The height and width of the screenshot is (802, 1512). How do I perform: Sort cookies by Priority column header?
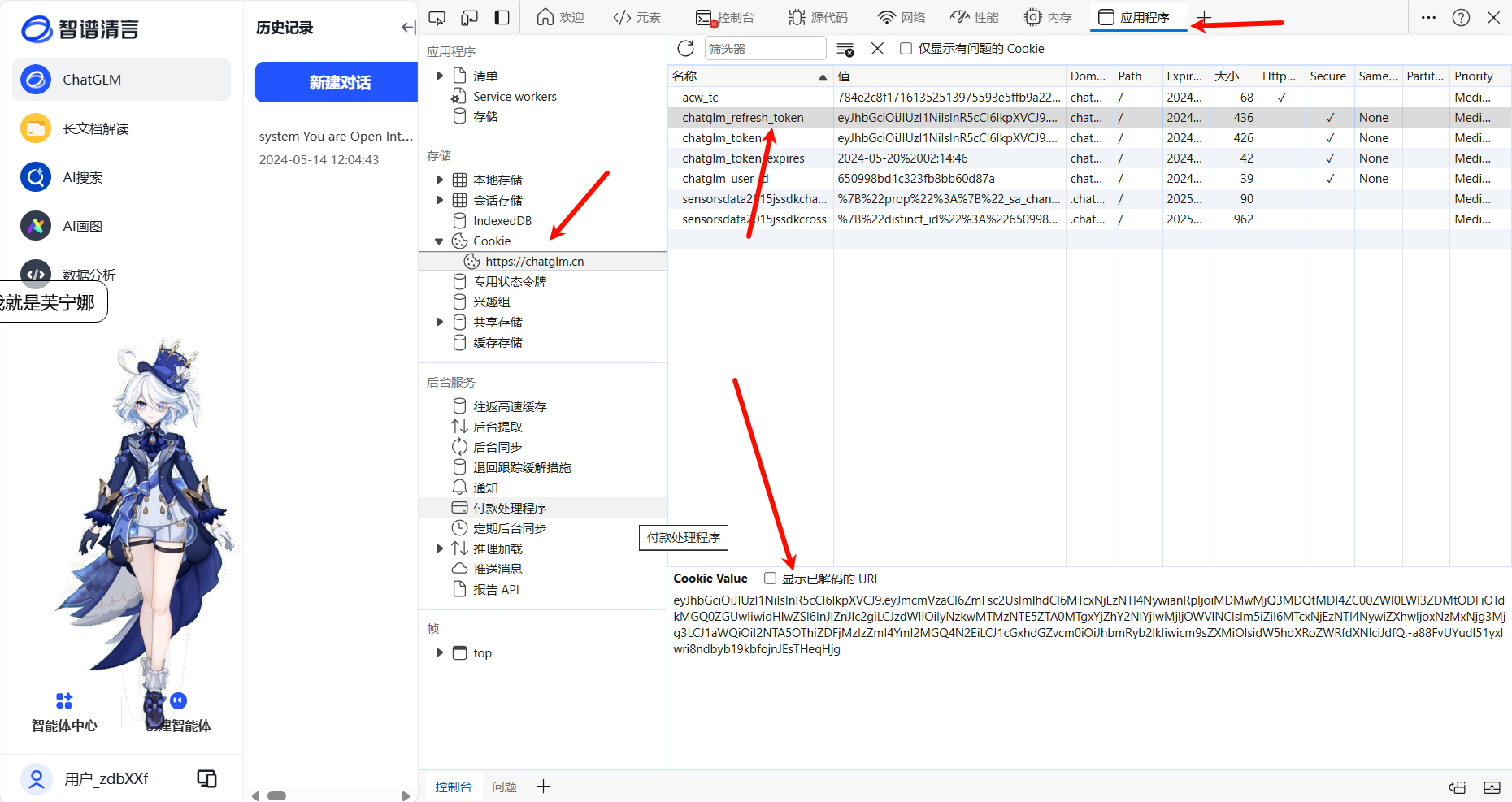click(1480, 76)
